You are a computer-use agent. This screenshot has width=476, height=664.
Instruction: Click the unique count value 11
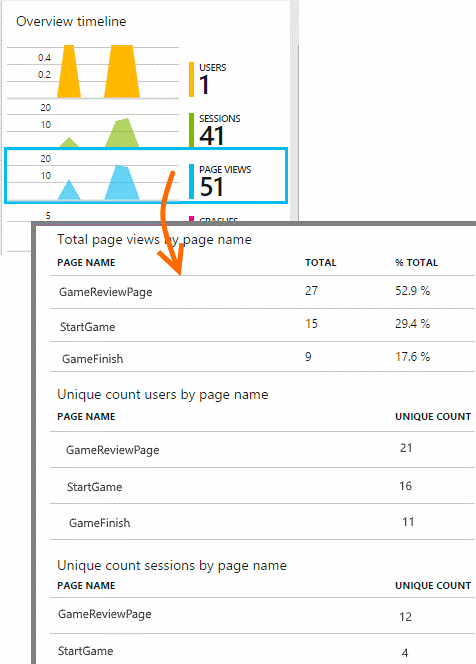[408, 522]
